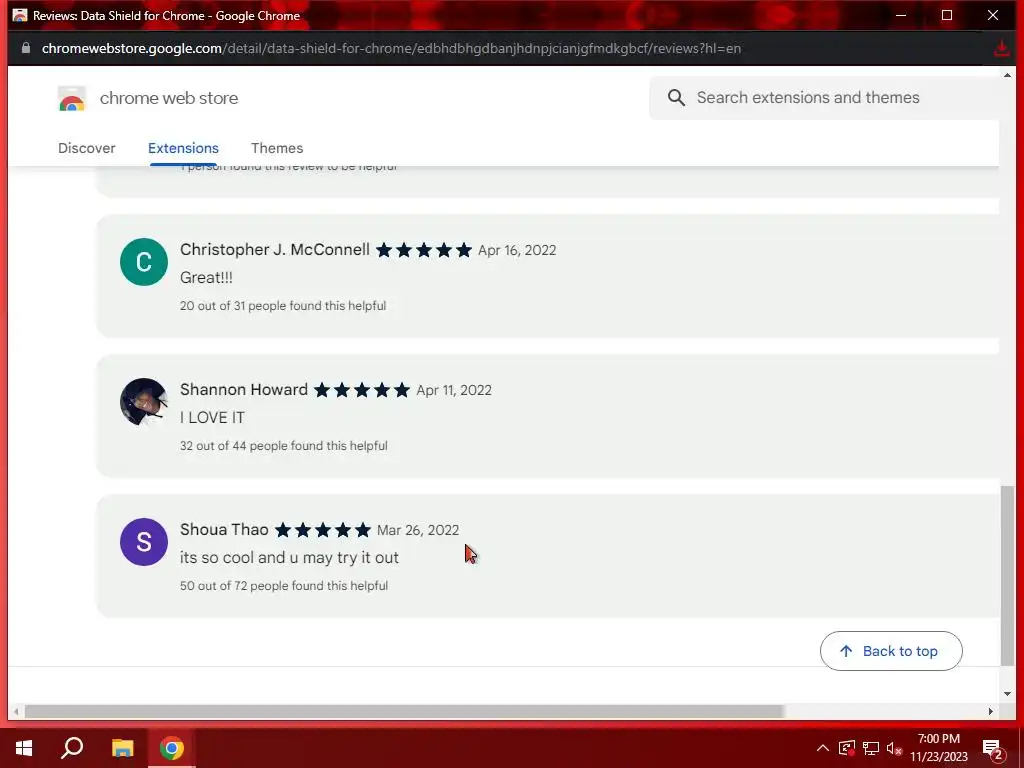Image resolution: width=1024 pixels, height=768 pixels.
Task: Click the reviewer name Shannon Howard
Action: 244,390
